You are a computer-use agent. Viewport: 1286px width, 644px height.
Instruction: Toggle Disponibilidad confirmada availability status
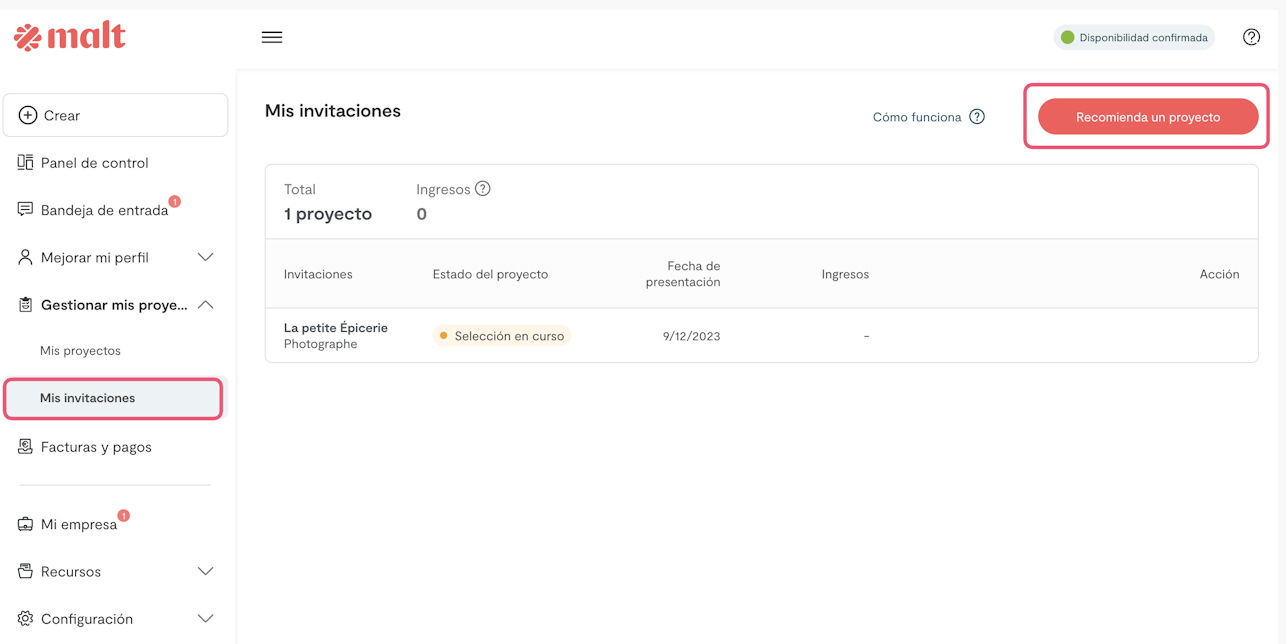pyautogui.click(x=1134, y=38)
